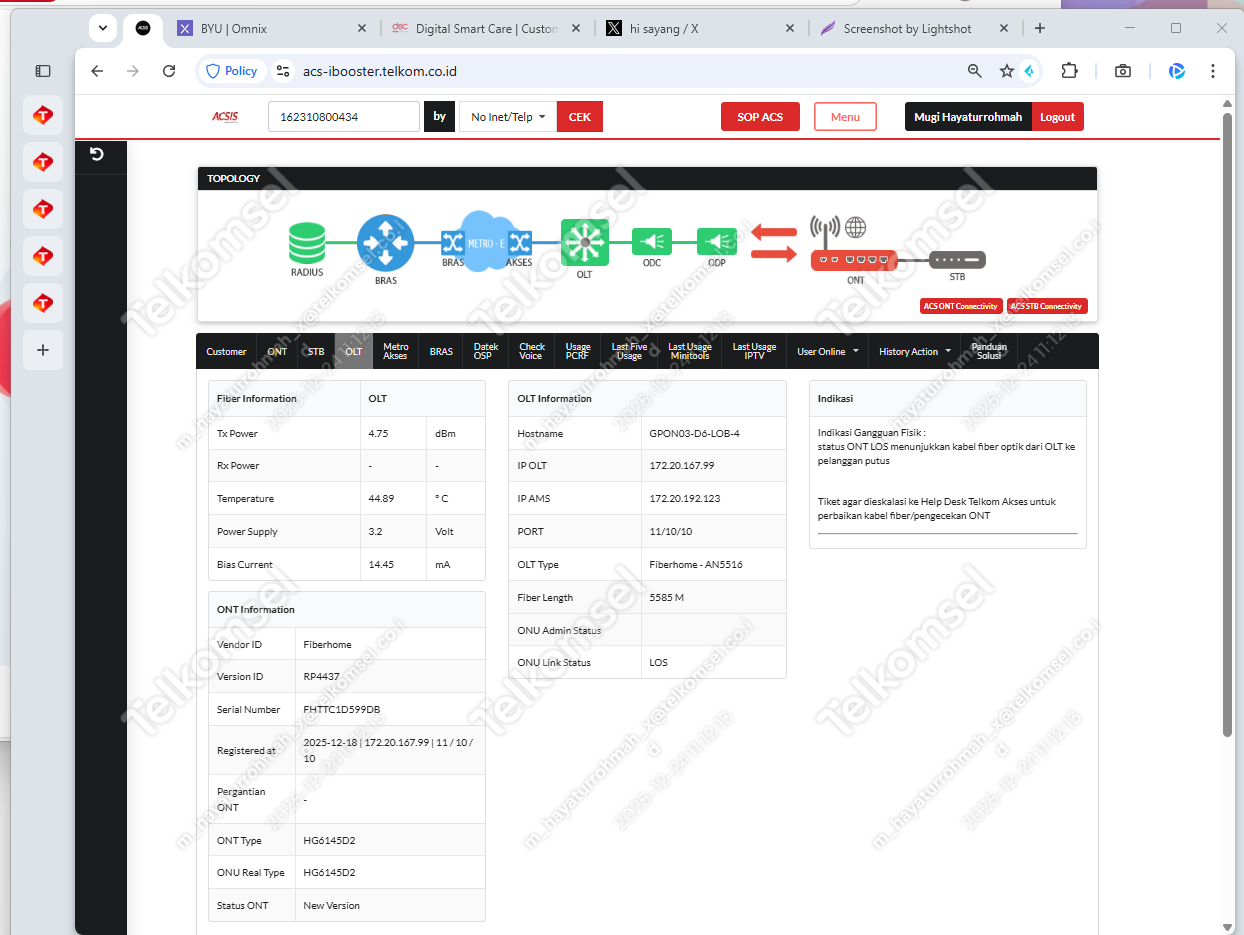The height and width of the screenshot is (935, 1244).
Task: Reload the page
Action: [169, 71]
